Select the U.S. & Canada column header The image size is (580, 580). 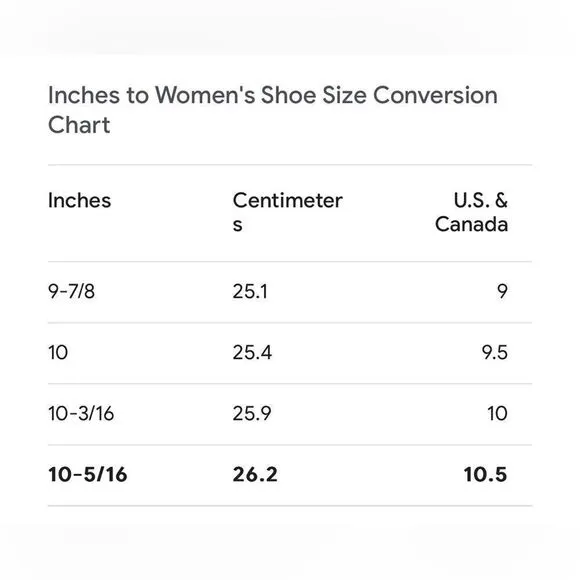[x=471, y=213]
